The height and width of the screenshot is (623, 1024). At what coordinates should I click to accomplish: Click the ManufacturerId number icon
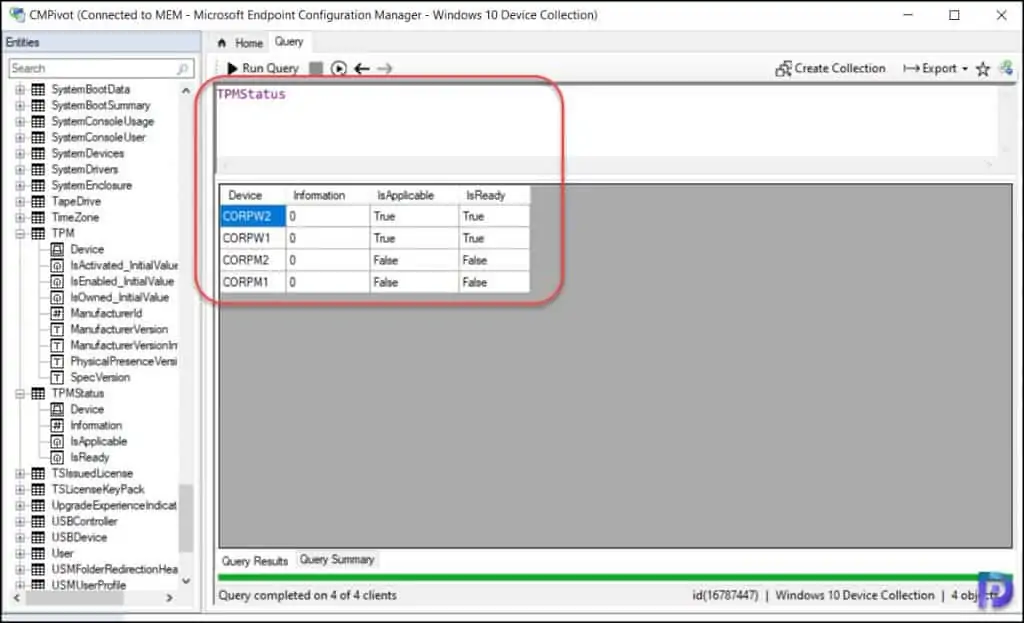(57, 313)
